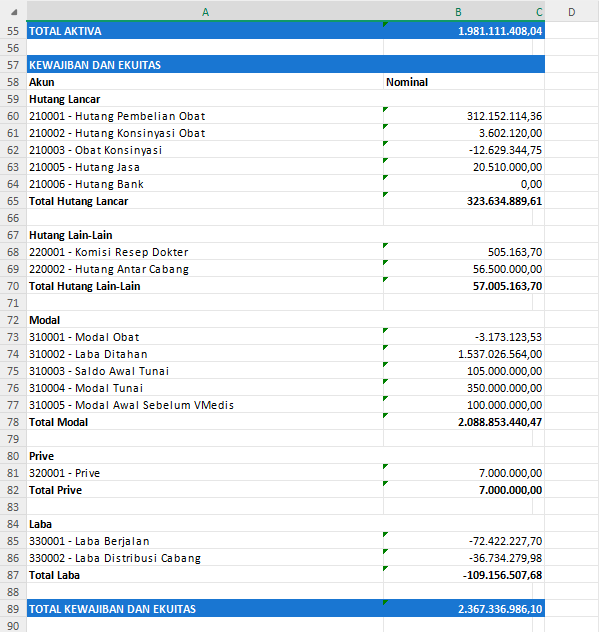Screen dimensions: 599x632
Task: Select column B header
Action: (x=458, y=12)
